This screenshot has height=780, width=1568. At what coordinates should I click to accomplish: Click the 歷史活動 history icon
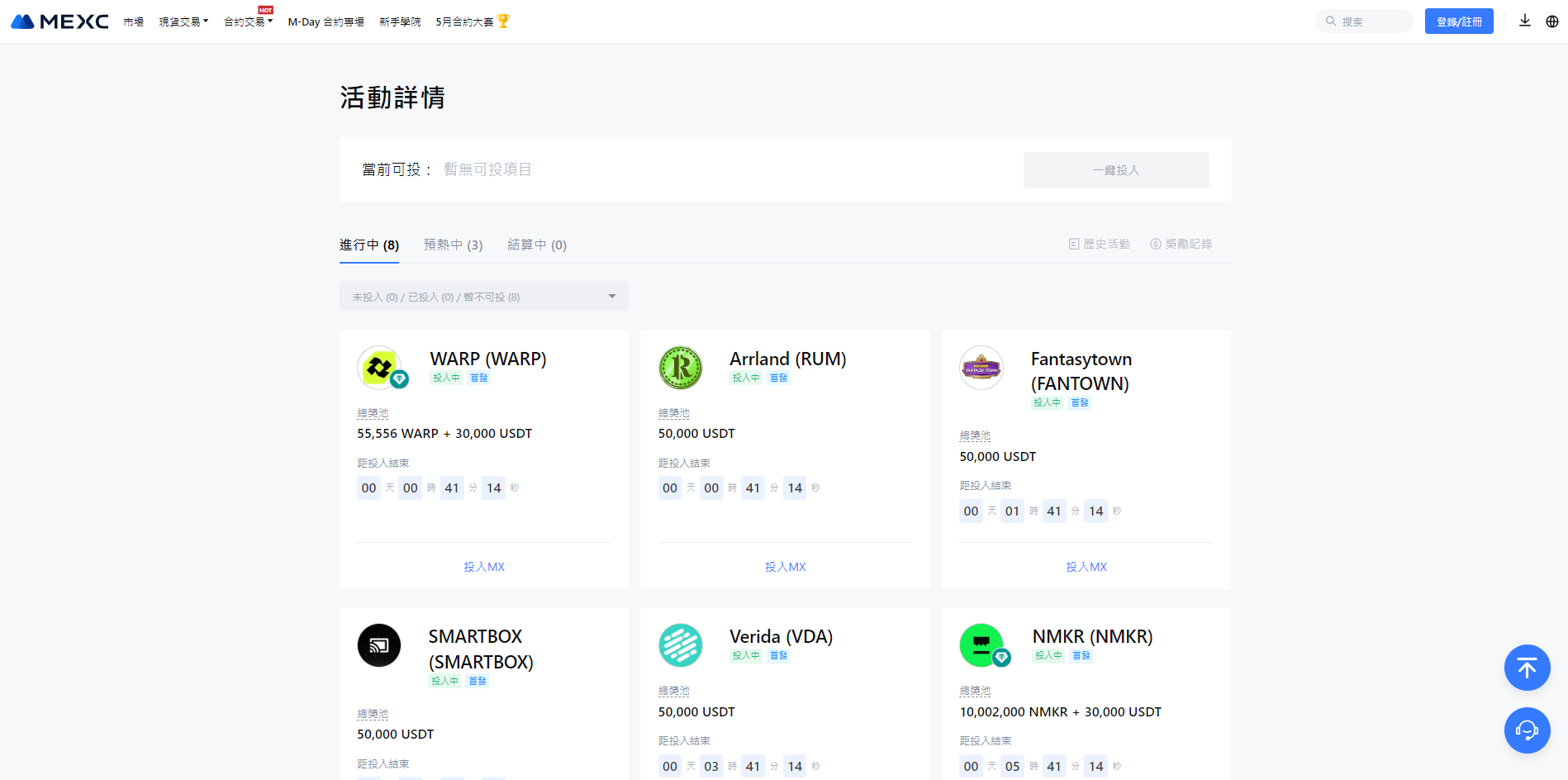click(1074, 244)
